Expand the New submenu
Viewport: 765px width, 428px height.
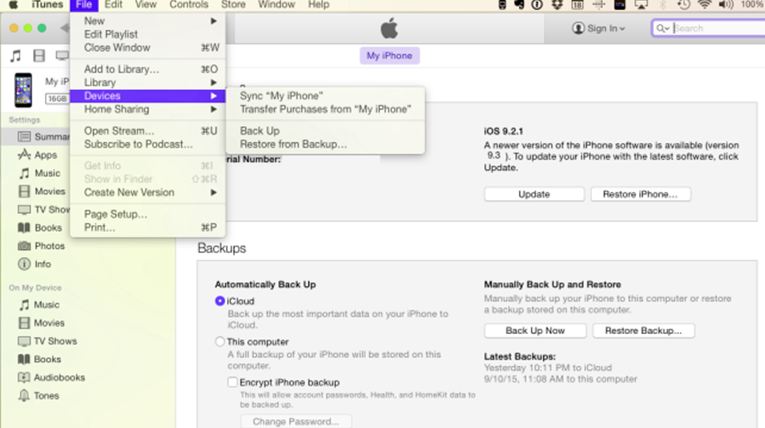click(x=148, y=21)
